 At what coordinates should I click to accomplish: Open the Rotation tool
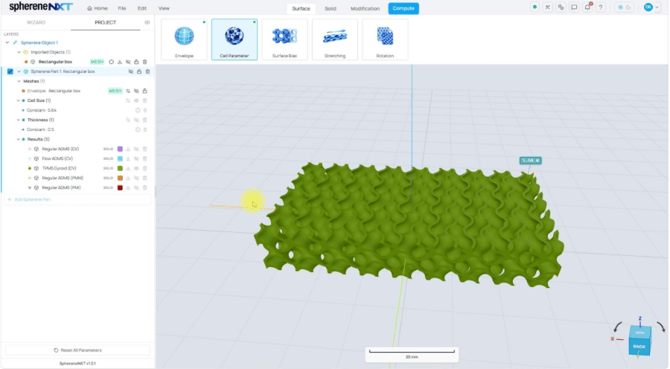coord(385,39)
